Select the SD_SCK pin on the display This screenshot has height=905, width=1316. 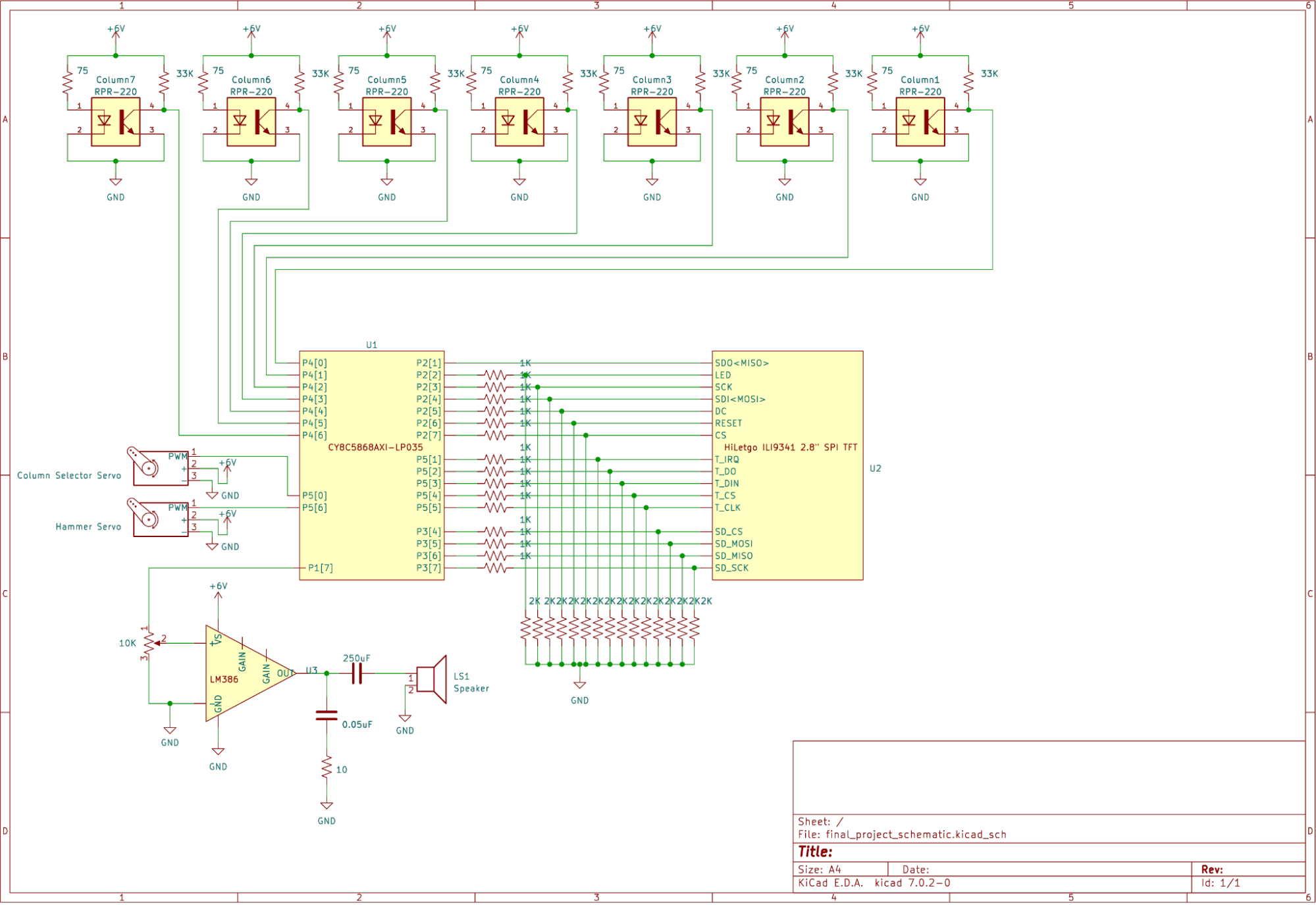coord(731,568)
